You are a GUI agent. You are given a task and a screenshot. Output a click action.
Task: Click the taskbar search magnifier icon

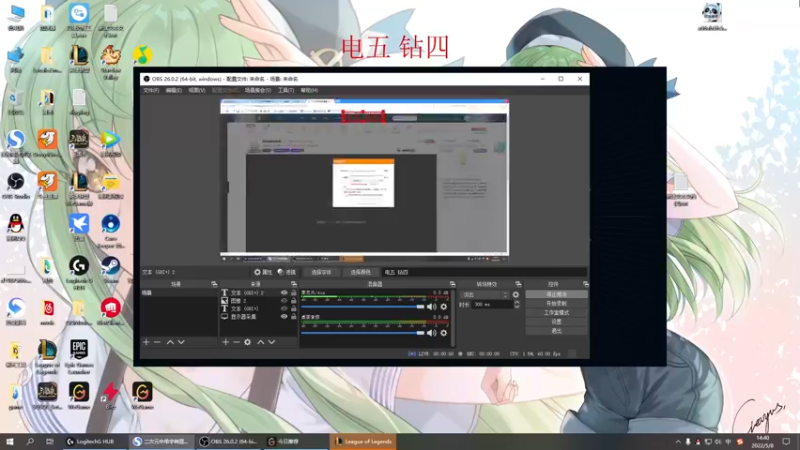tap(30, 442)
